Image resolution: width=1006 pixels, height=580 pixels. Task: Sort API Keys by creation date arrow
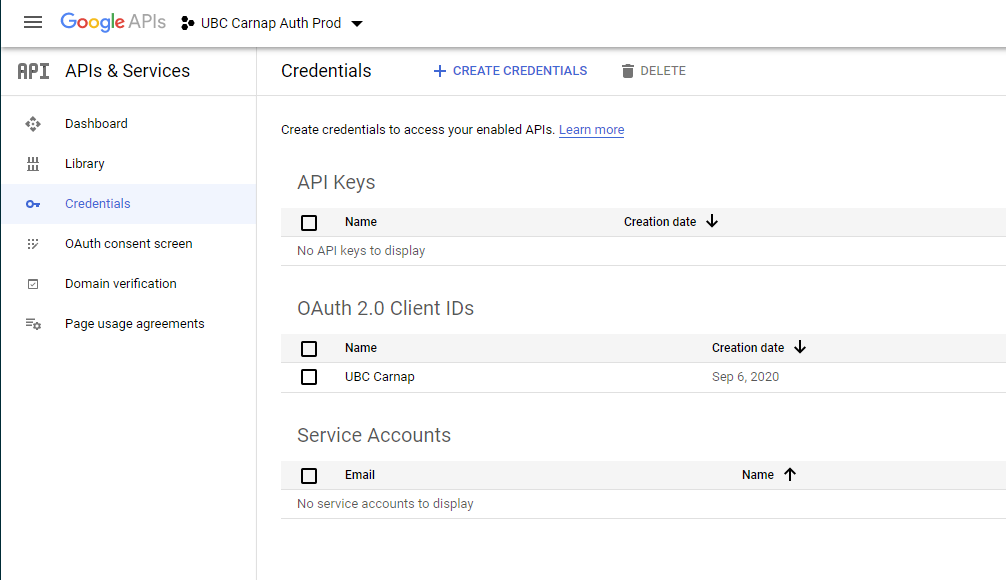coord(712,221)
